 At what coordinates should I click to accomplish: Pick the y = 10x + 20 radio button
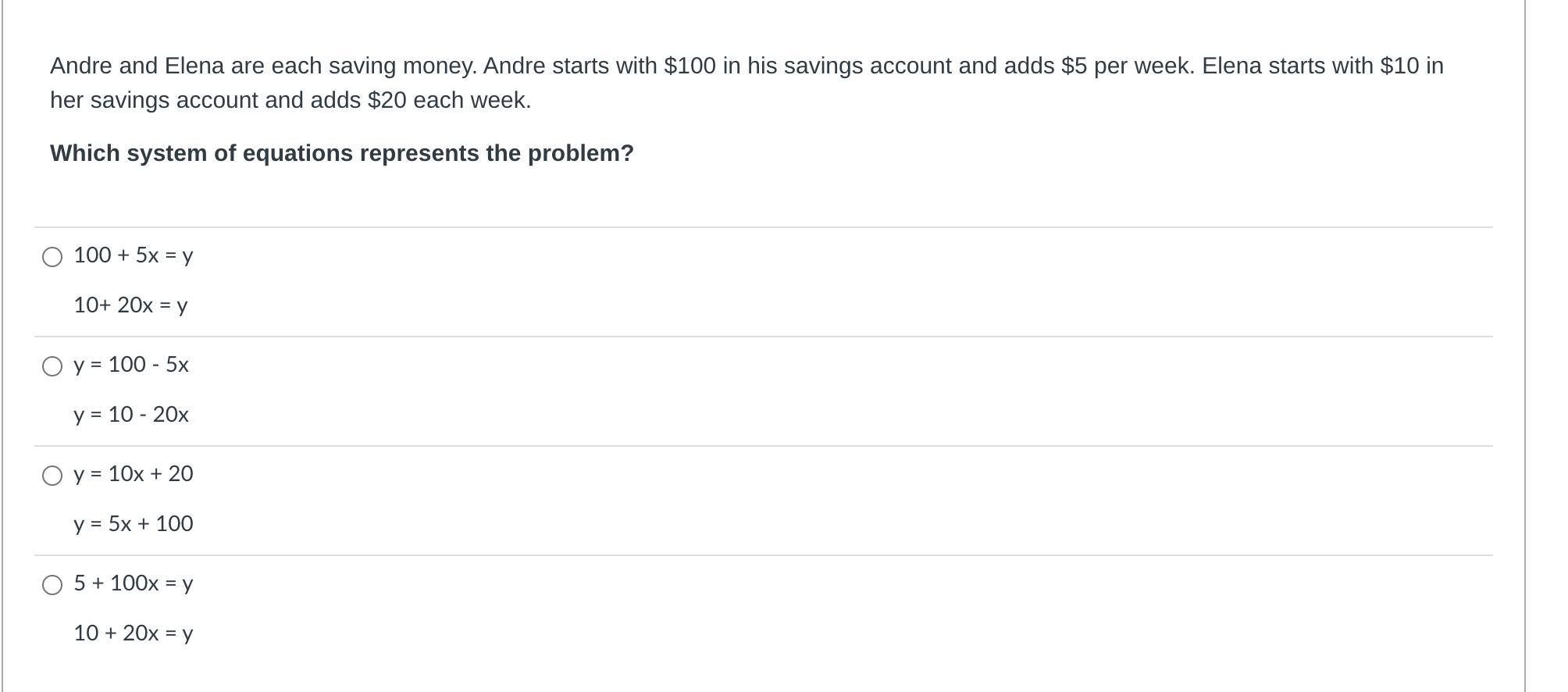click(52, 476)
